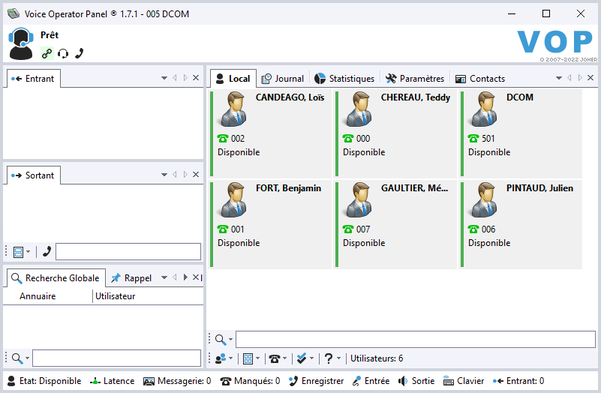
Task: Toggle the headset icon under Prêt
Action: pos(63,54)
